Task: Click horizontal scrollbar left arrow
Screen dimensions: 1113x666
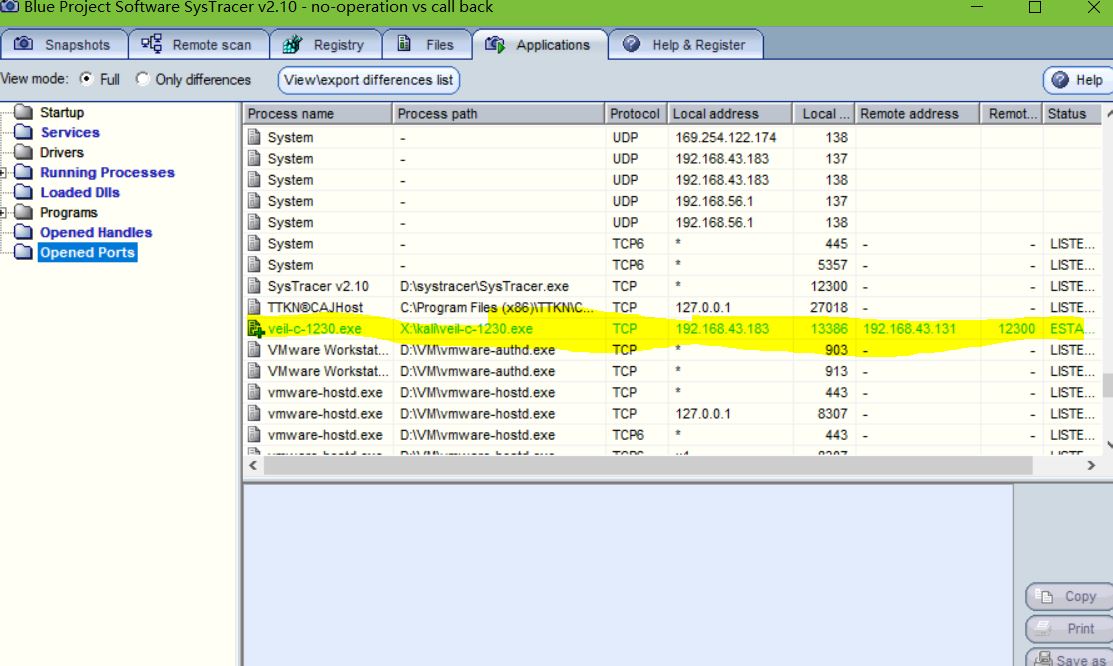Action: click(253, 465)
